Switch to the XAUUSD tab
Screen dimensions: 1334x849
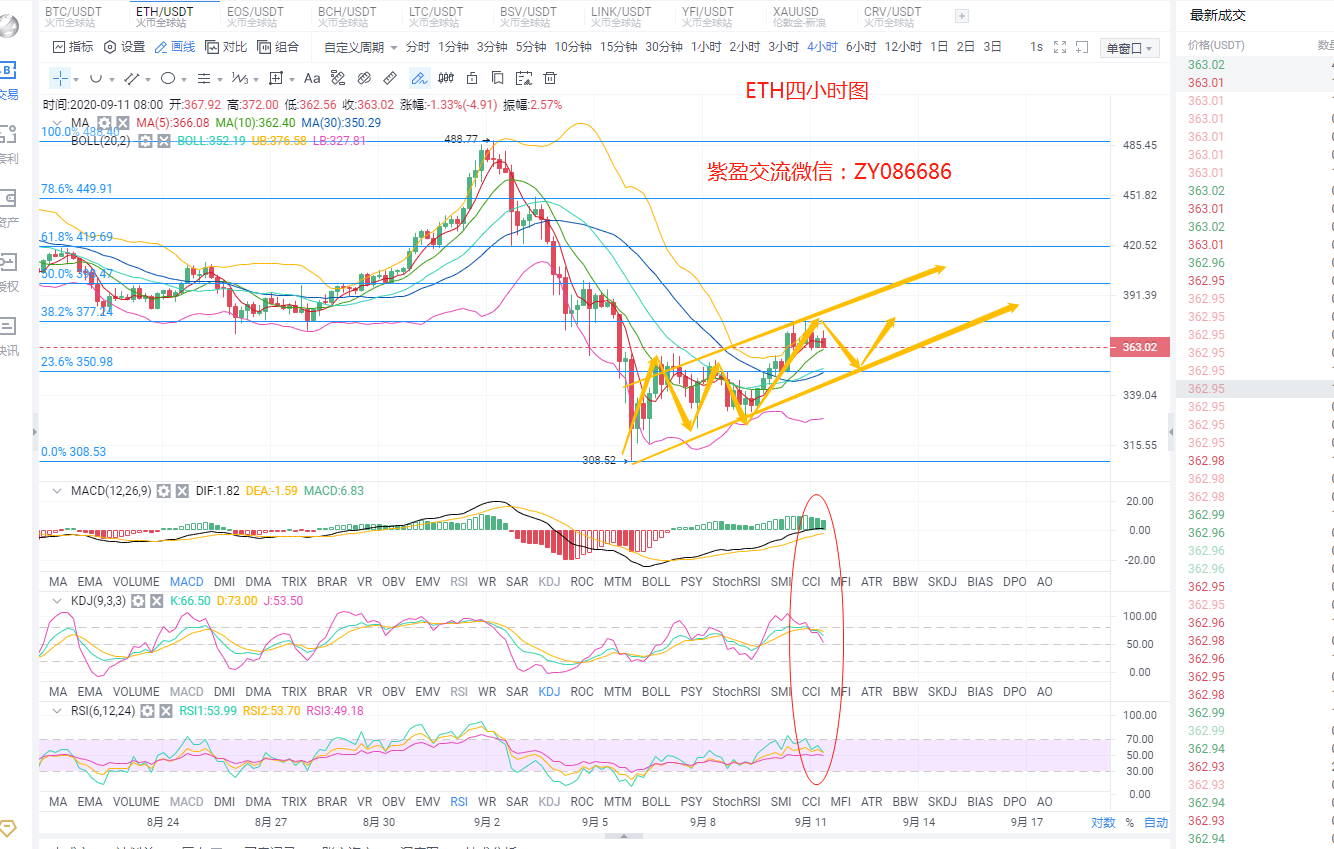(x=797, y=15)
